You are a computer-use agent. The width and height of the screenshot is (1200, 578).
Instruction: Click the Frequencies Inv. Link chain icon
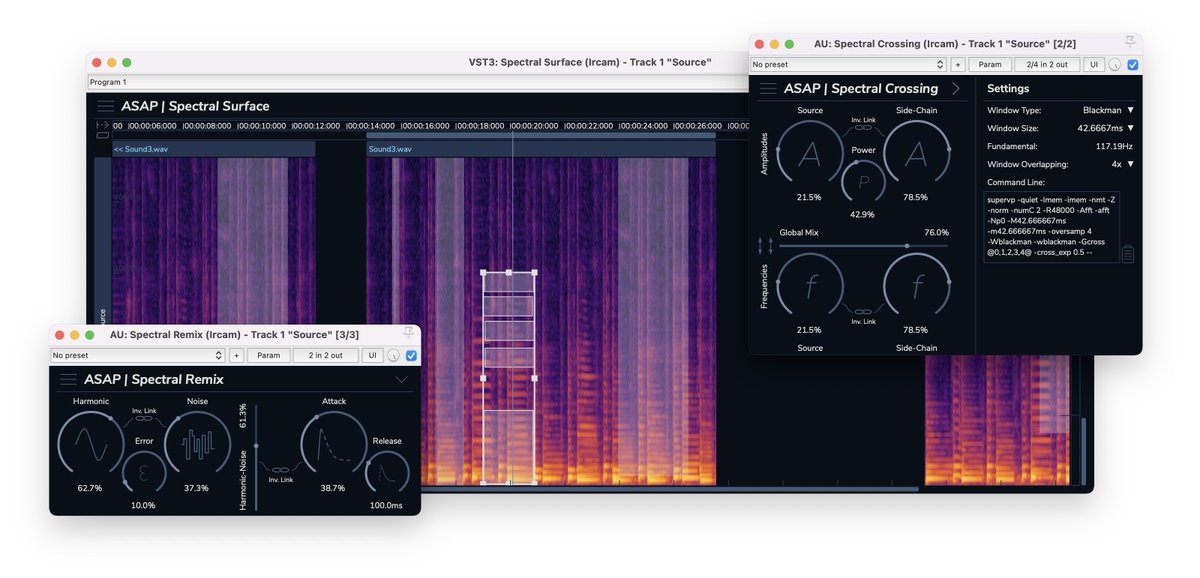862,311
